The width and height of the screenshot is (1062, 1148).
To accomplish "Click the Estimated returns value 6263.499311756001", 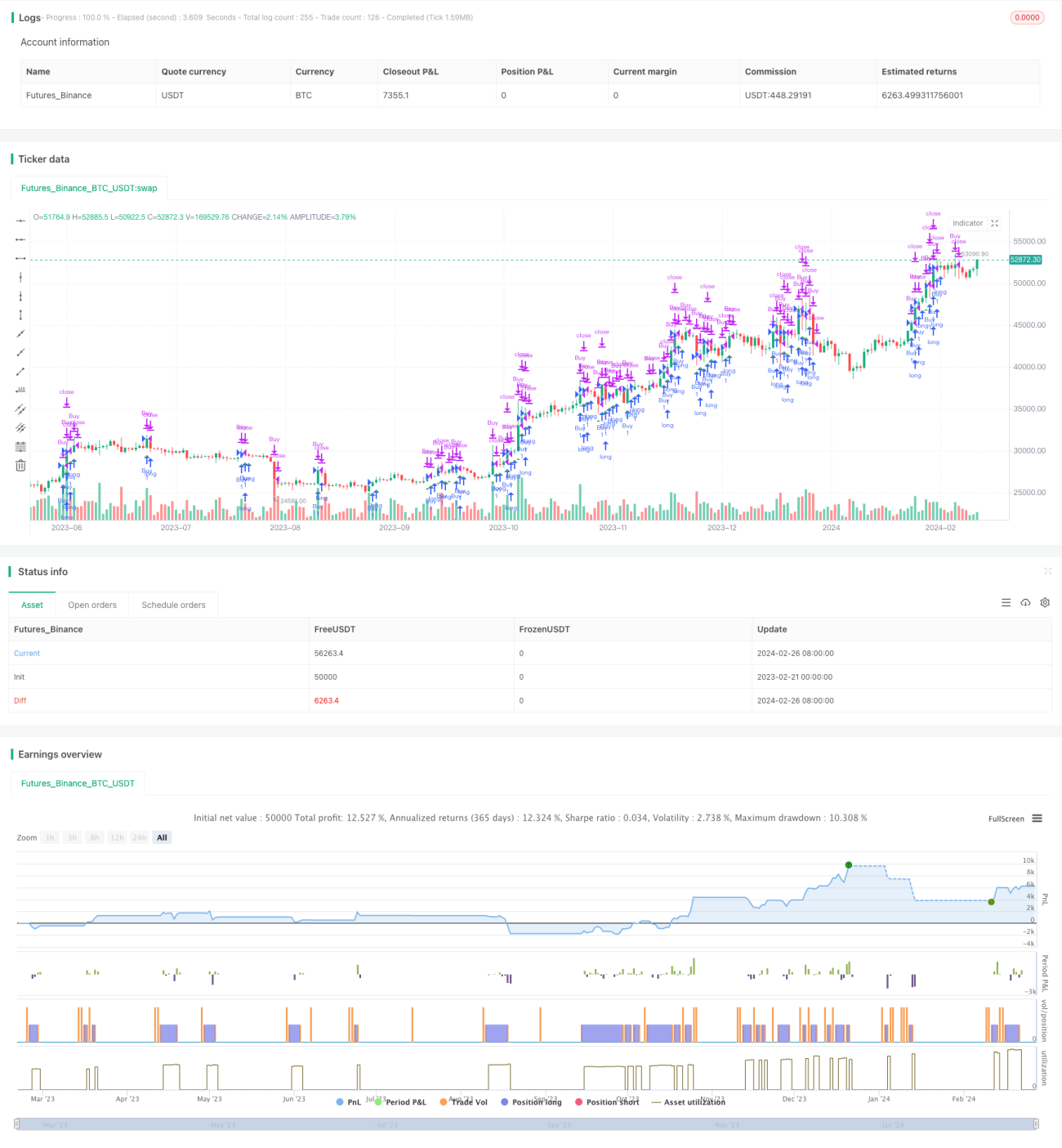I will click(x=922, y=95).
